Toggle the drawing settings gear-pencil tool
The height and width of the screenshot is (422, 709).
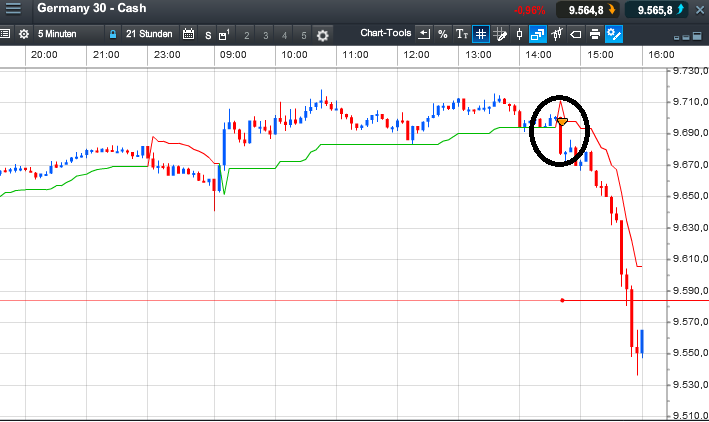614,34
